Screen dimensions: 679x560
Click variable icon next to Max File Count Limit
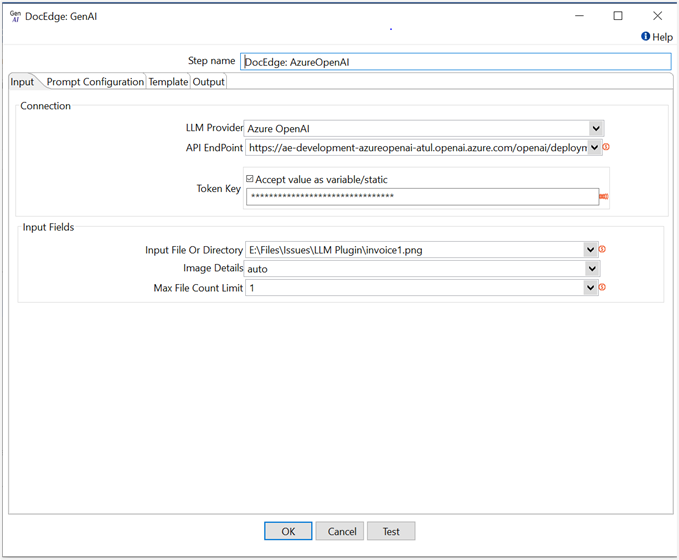603,288
